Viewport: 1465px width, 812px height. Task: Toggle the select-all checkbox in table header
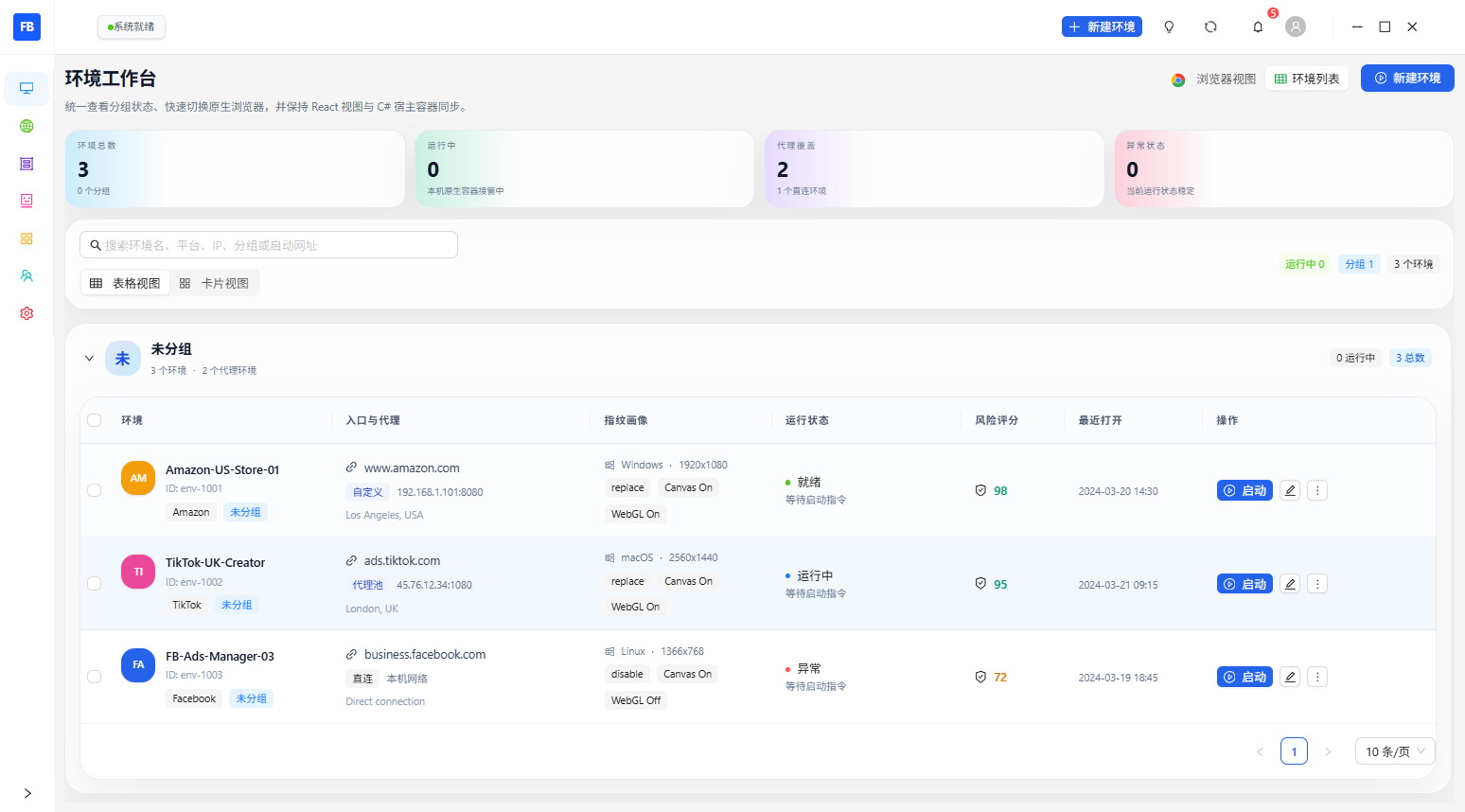pyautogui.click(x=94, y=420)
